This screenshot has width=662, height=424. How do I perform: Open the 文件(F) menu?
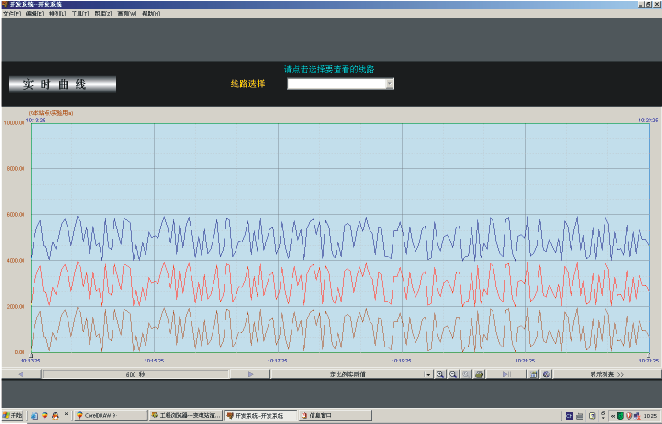tap(11, 14)
